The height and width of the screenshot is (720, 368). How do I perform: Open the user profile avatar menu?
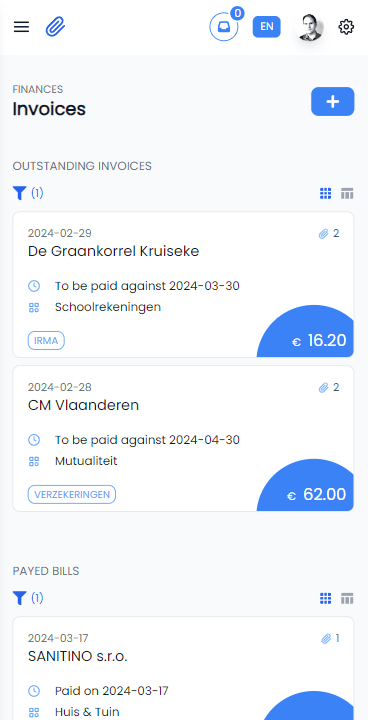(x=310, y=27)
